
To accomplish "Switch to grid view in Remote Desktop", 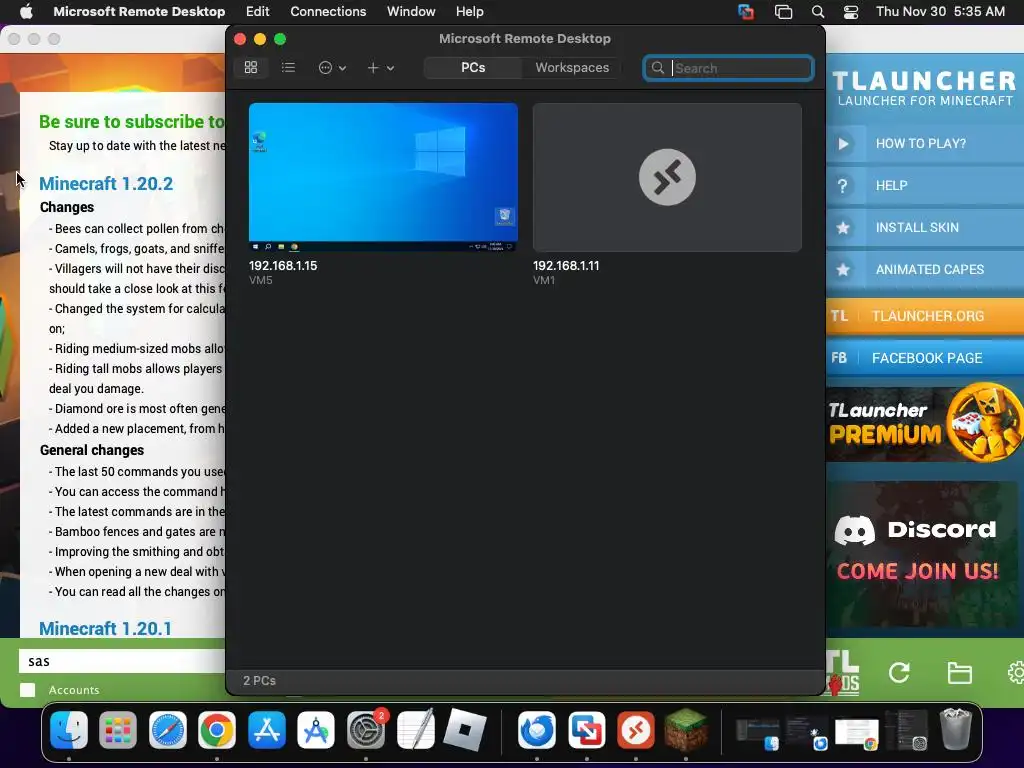I will [251, 67].
